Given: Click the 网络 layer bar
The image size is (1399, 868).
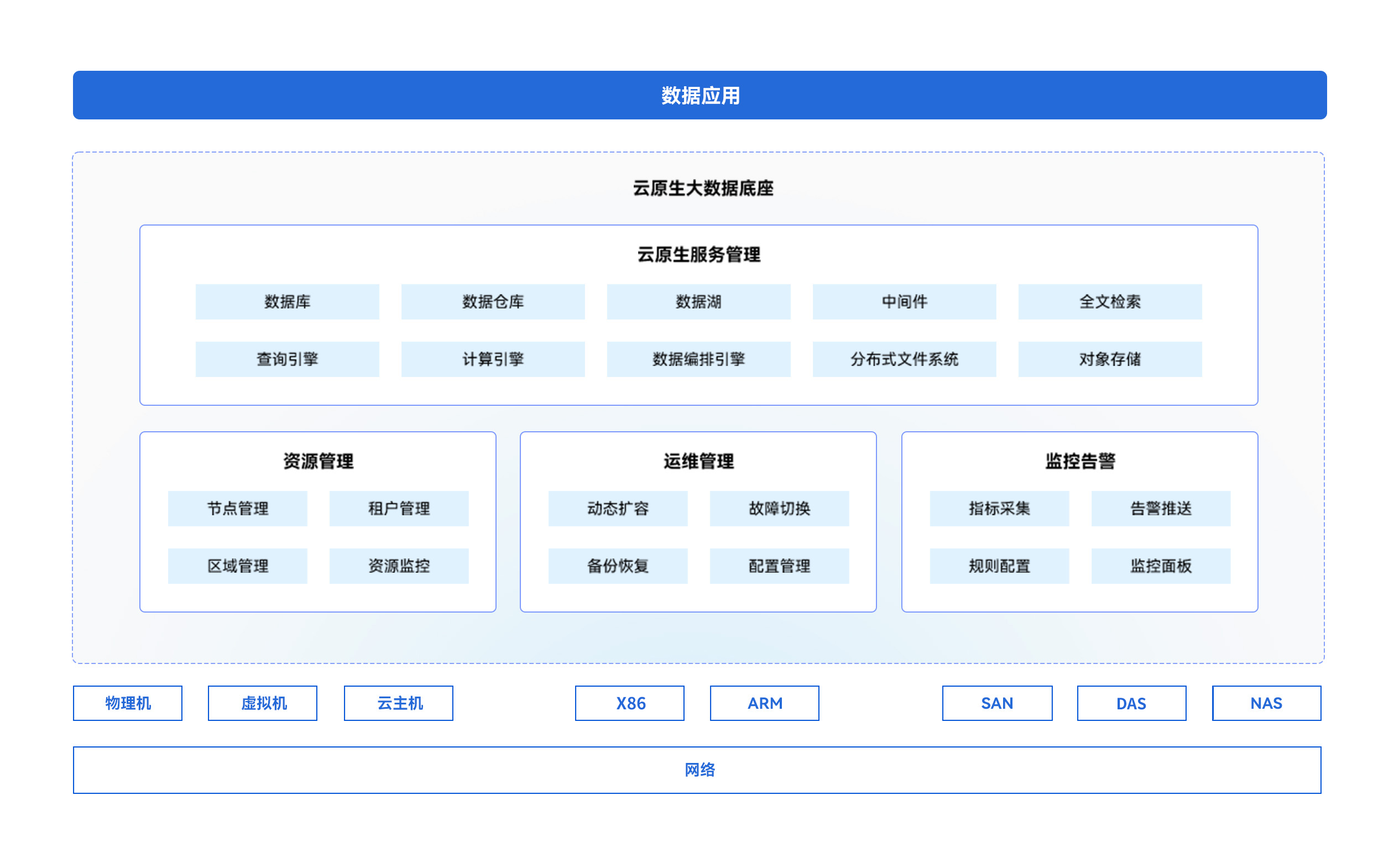Looking at the screenshot, I should (x=699, y=770).
